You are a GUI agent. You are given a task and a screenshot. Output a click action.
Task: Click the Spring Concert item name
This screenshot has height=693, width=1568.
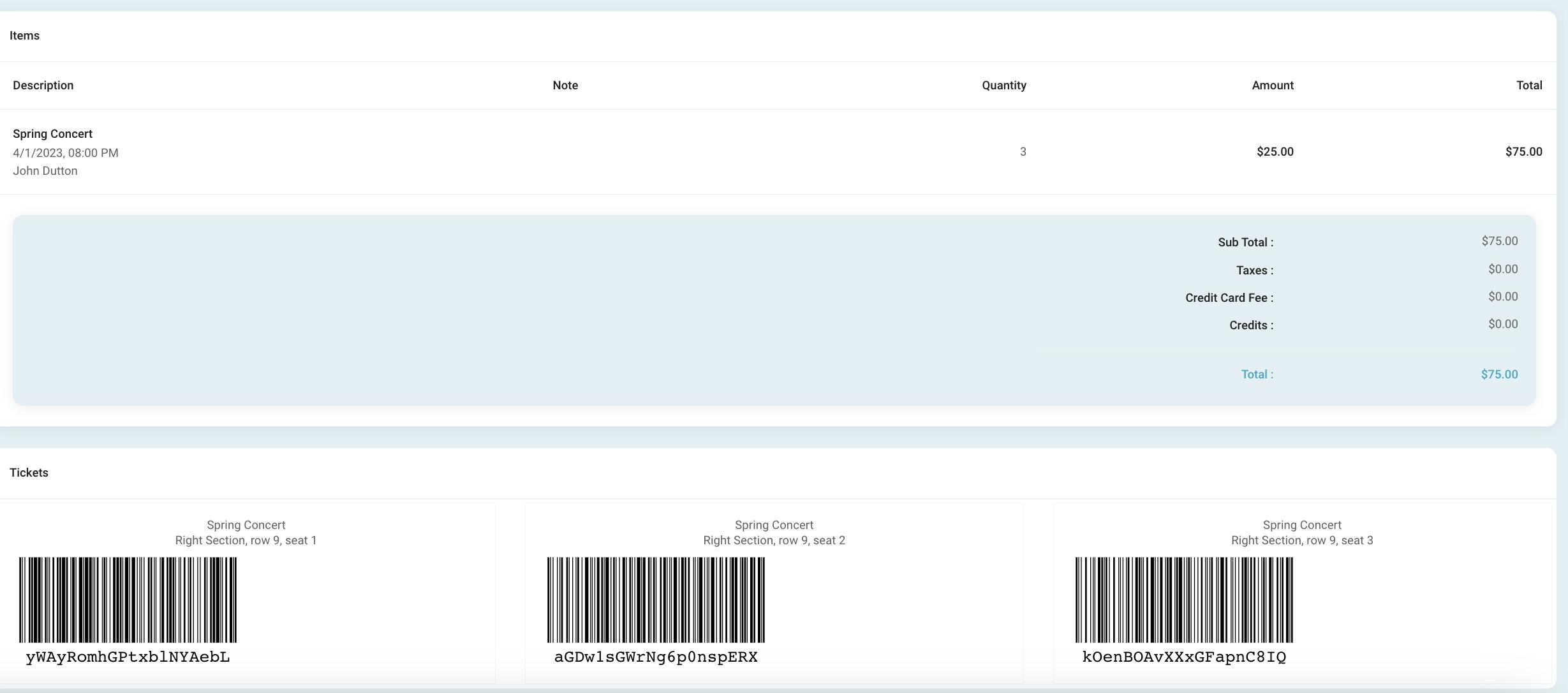53,134
